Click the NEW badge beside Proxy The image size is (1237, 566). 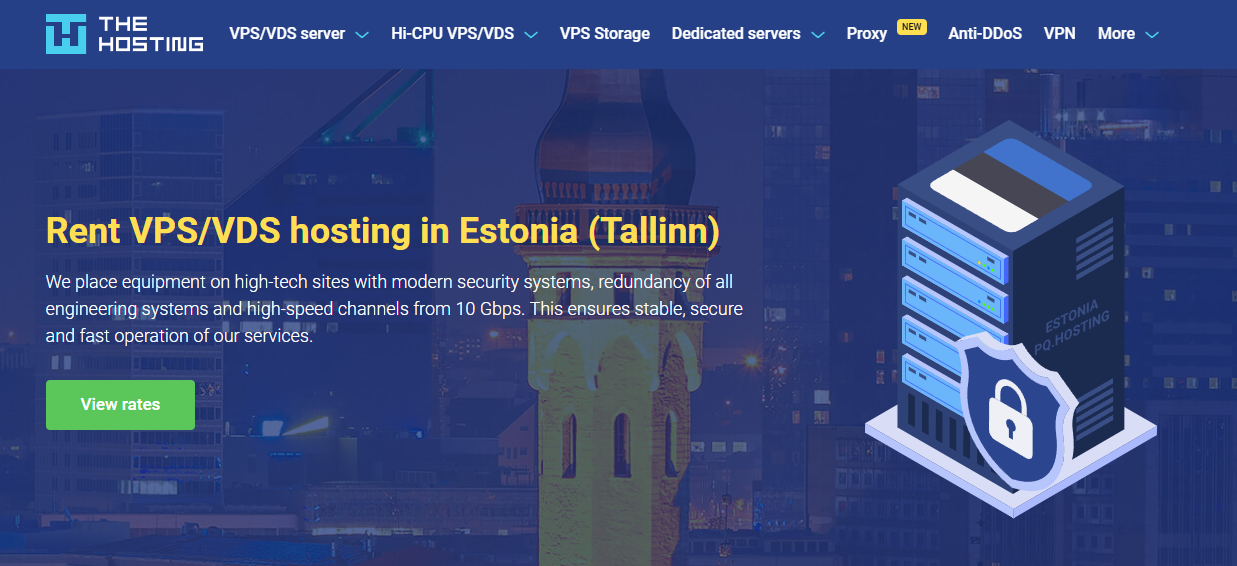click(911, 27)
